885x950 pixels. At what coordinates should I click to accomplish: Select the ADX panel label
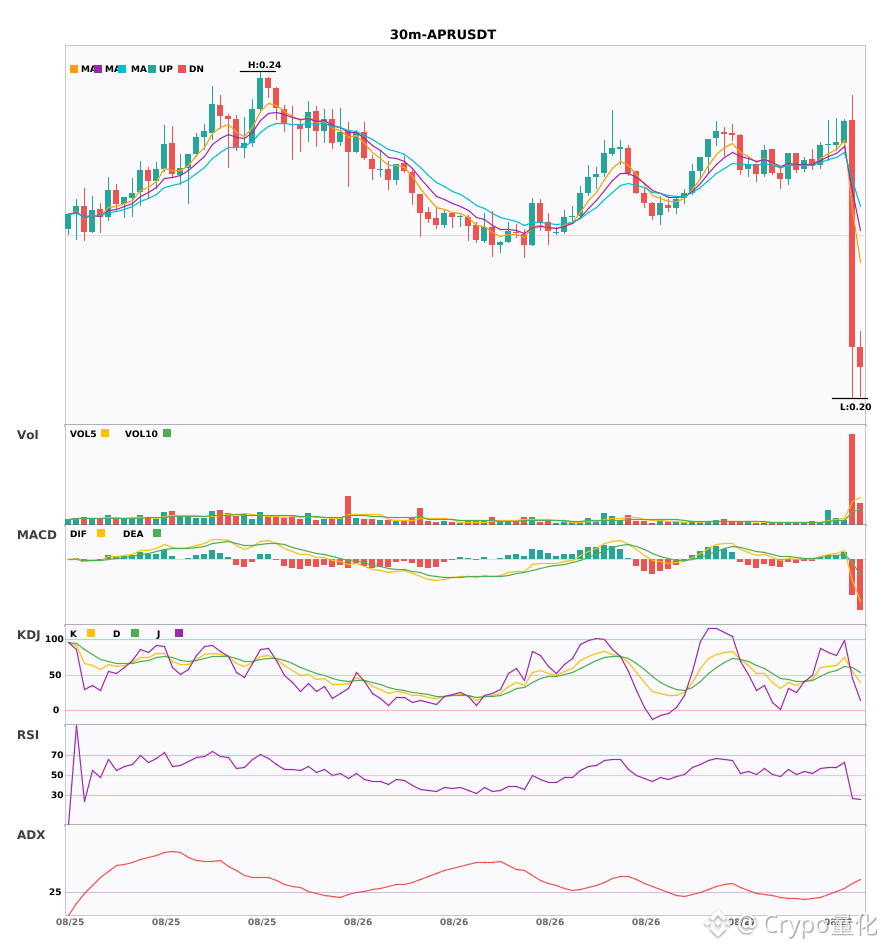tap(31, 835)
